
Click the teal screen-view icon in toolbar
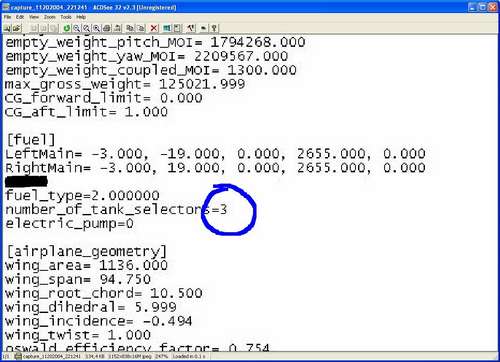(167, 28)
